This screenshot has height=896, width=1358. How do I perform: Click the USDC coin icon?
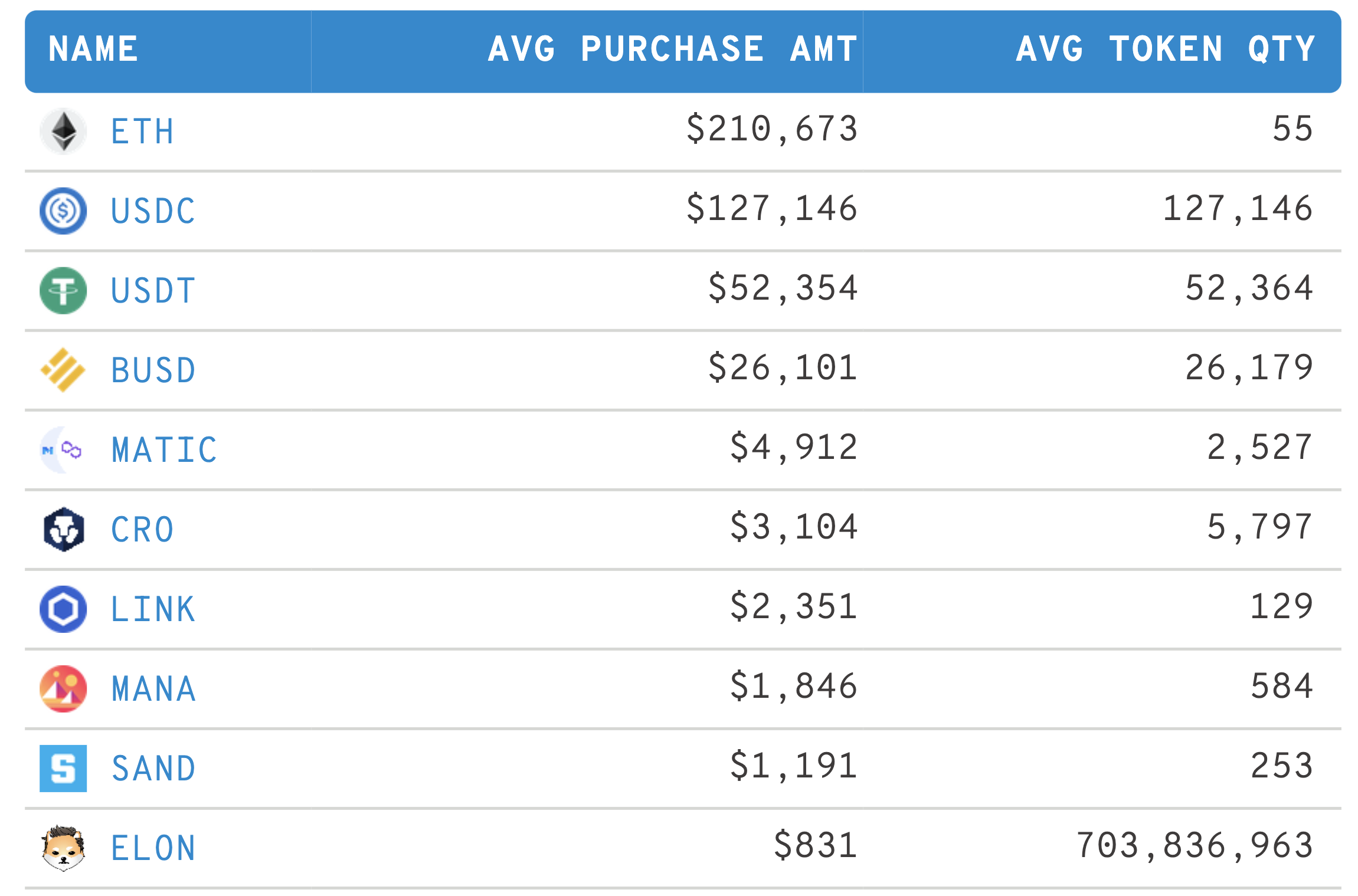(63, 211)
